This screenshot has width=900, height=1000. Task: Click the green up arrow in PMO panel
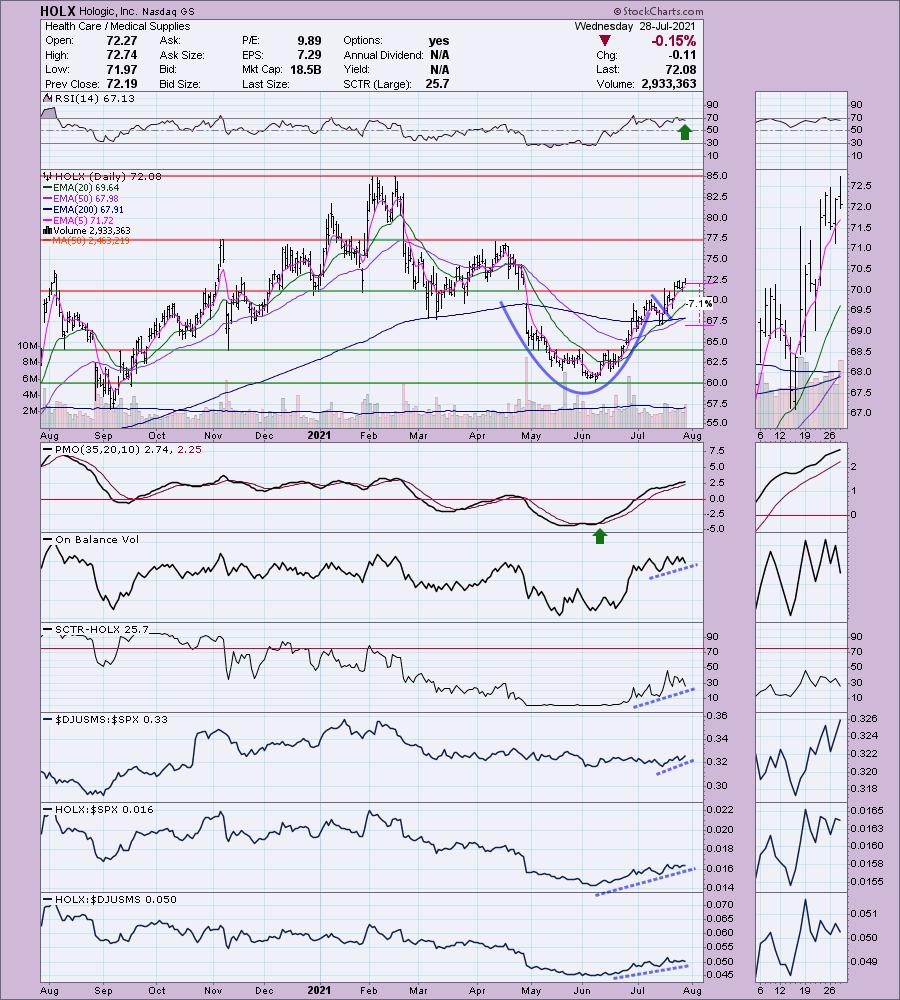pyautogui.click(x=600, y=536)
